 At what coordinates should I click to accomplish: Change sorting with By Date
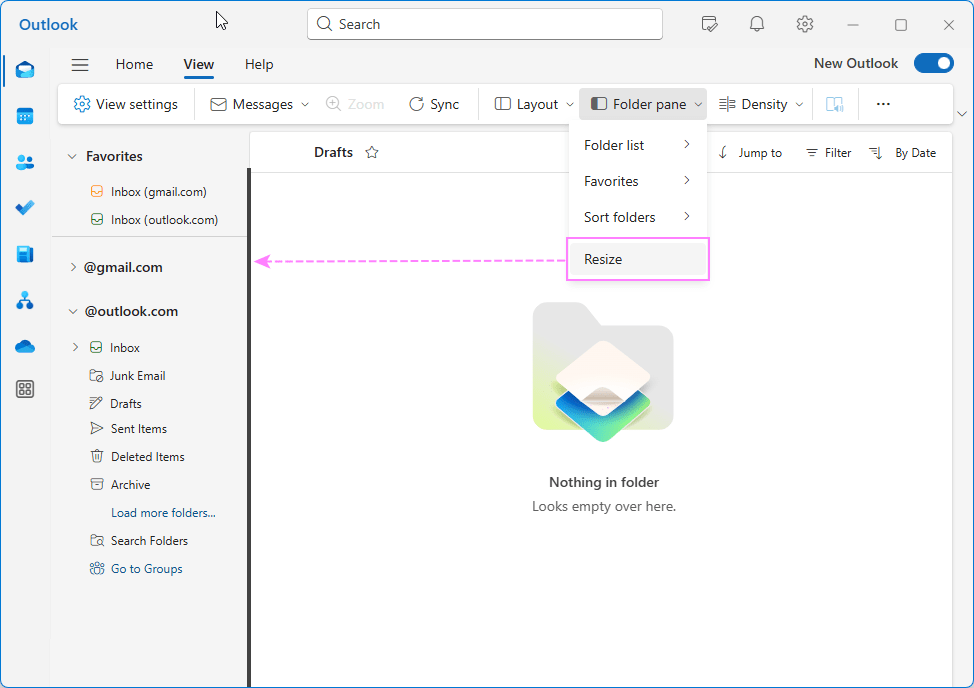[903, 153]
